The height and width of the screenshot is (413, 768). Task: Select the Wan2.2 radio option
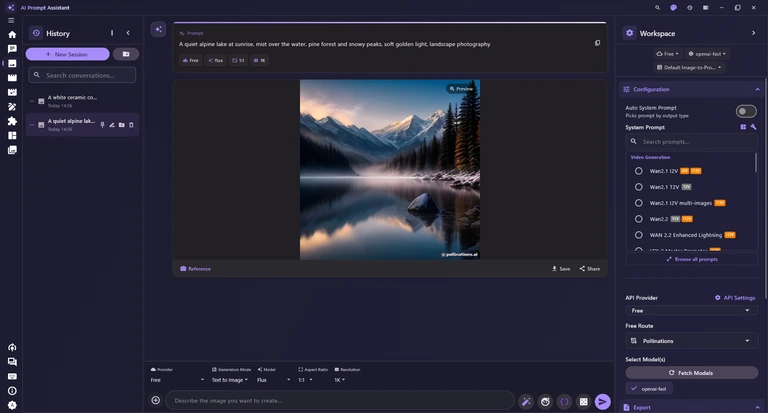(x=639, y=219)
